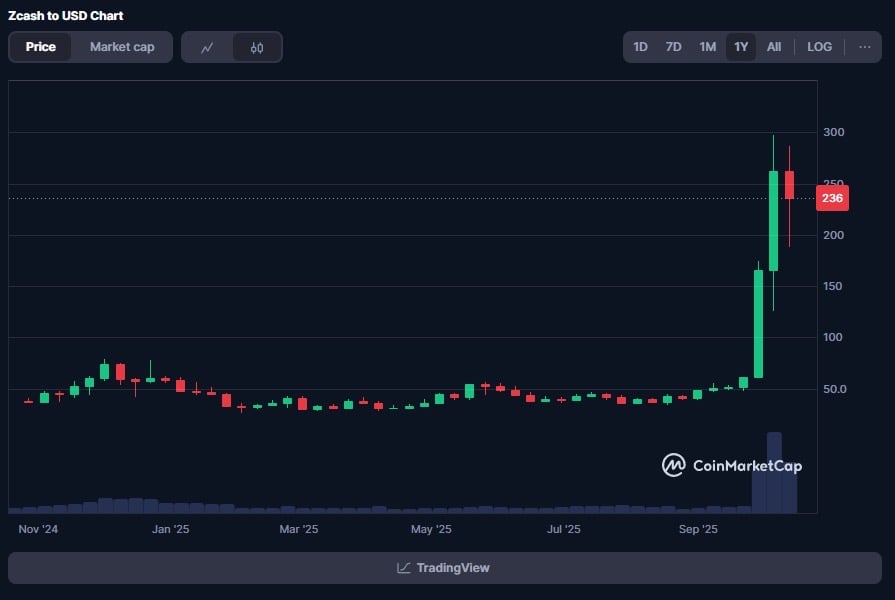Select the candlestick chart icon
Image resolution: width=895 pixels, height=600 pixels.
(257, 47)
